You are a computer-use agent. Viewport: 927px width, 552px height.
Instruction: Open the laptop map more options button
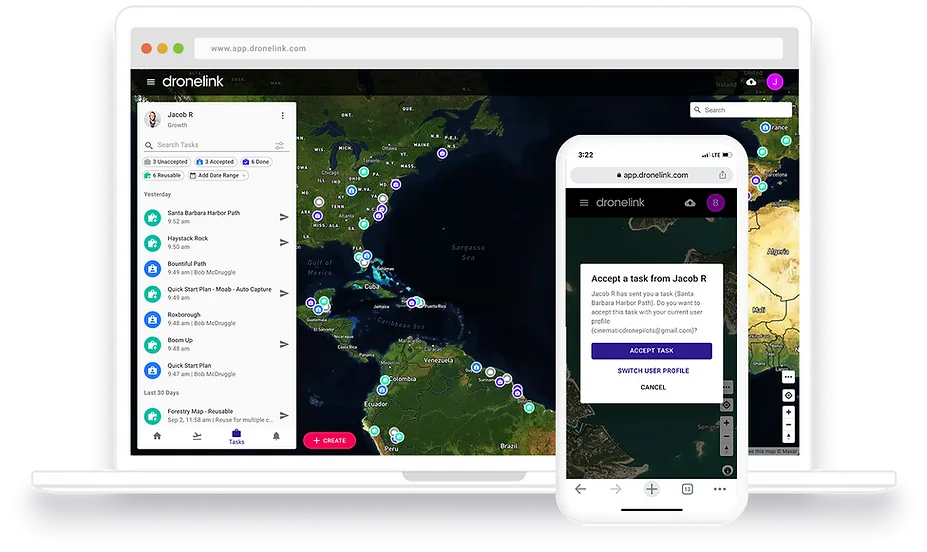click(788, 377)
